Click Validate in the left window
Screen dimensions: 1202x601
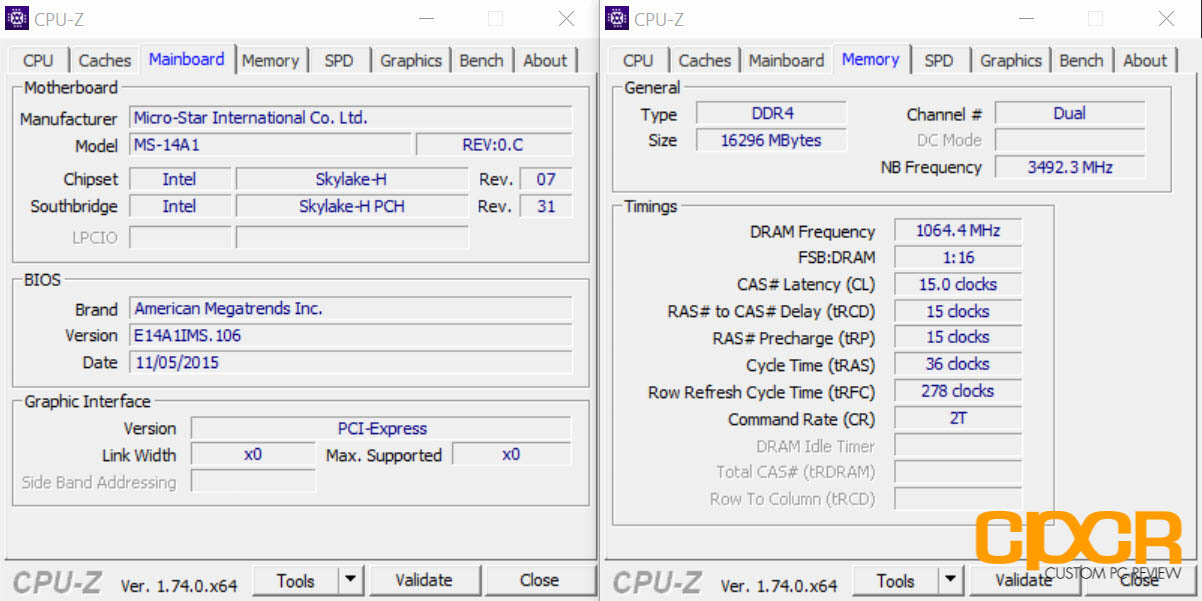click(x=424, y=580)
